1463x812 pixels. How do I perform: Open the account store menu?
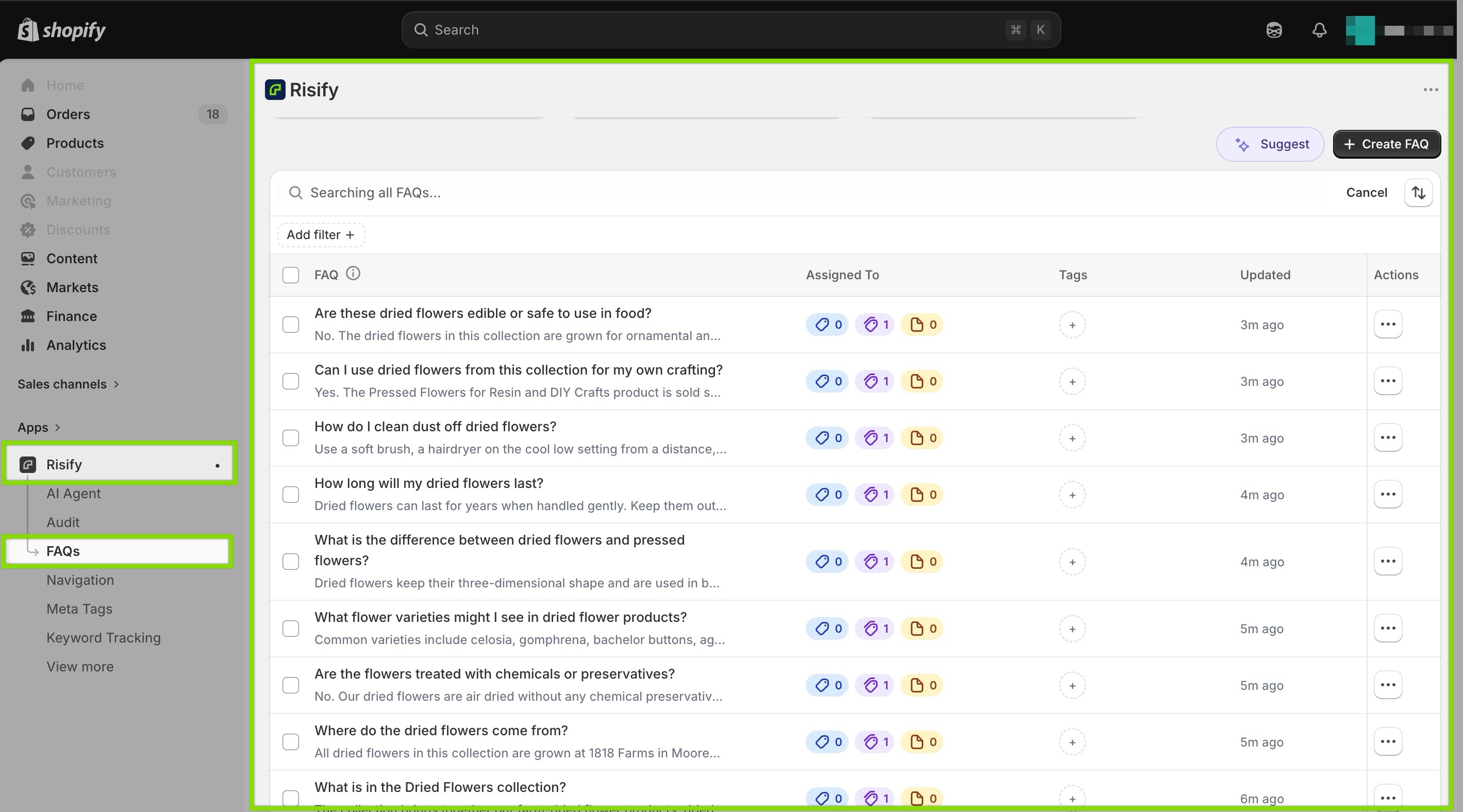1400,30
